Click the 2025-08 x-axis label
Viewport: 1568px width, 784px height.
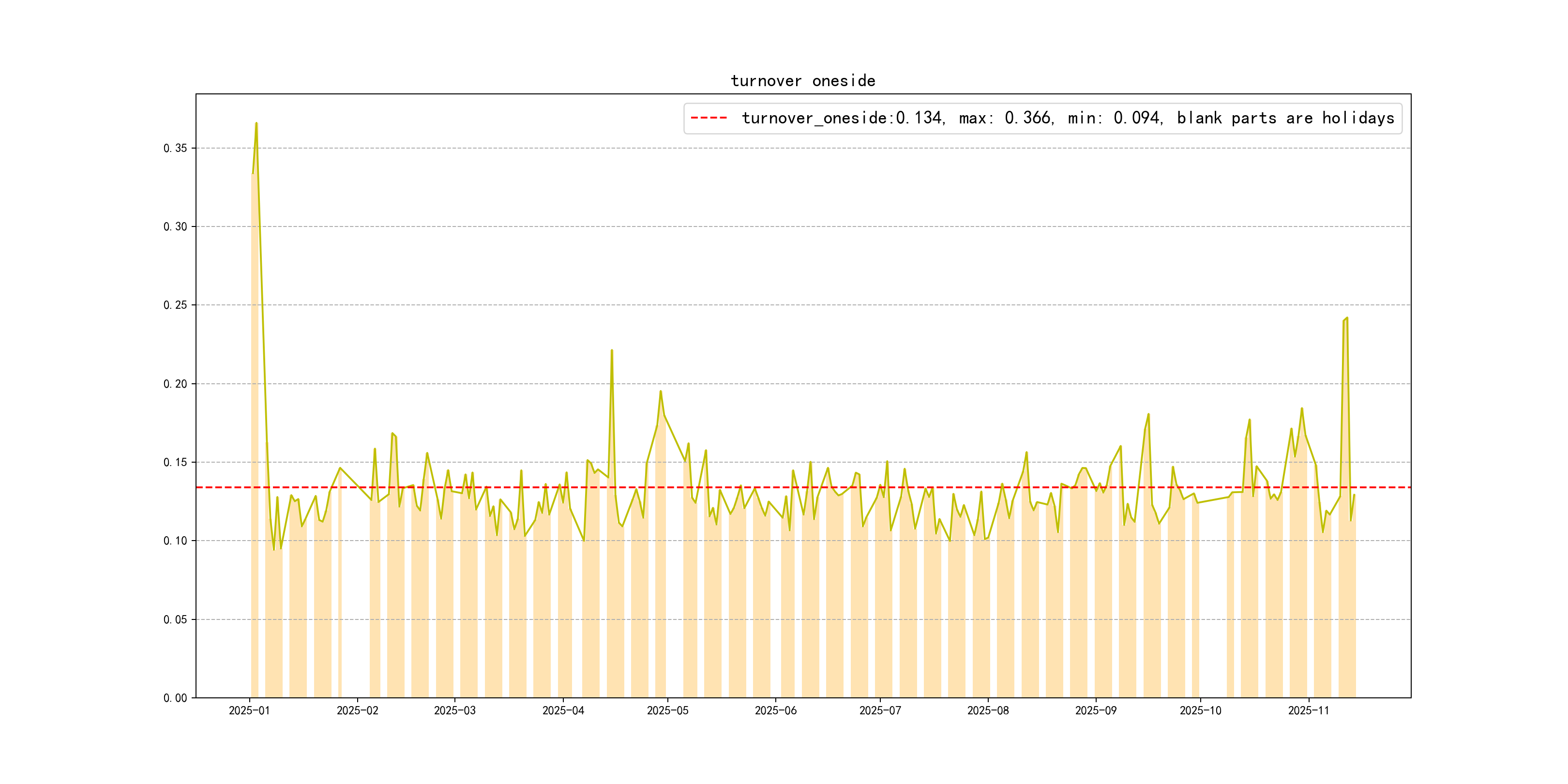[x=988, y=710]
